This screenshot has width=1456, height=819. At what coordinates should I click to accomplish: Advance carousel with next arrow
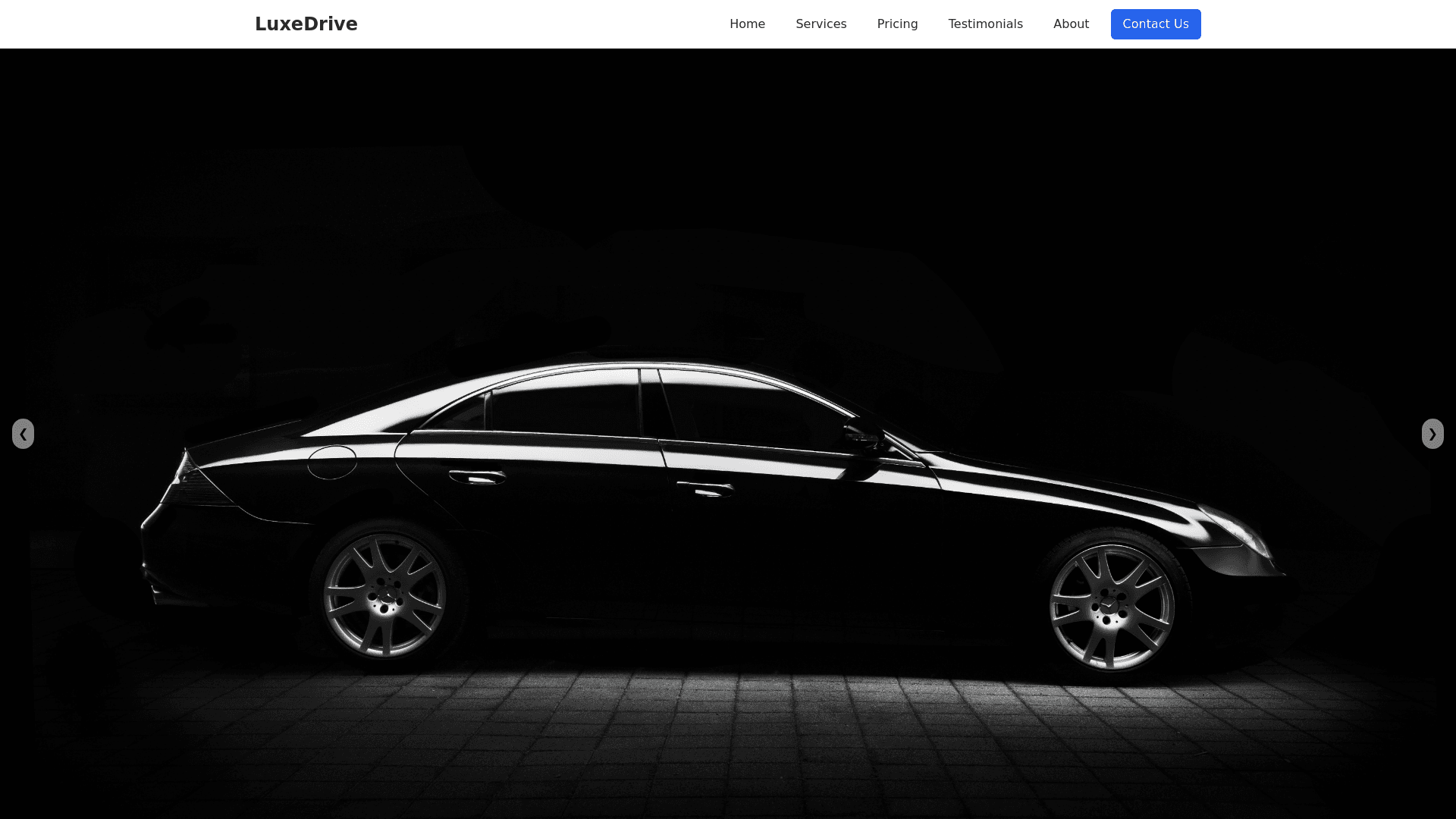coord(1432,434)
